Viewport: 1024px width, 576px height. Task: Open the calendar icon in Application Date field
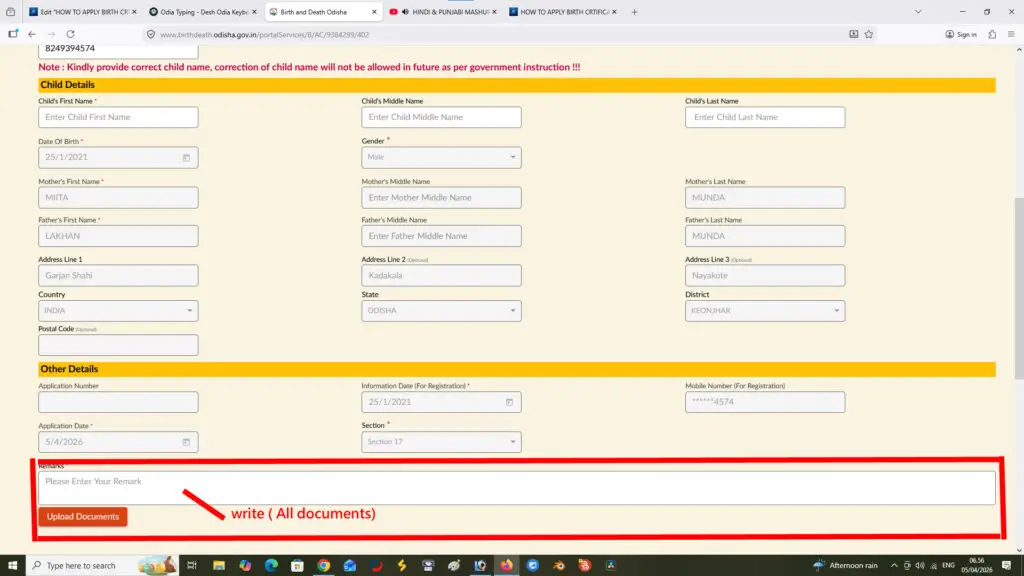point(186,442)
